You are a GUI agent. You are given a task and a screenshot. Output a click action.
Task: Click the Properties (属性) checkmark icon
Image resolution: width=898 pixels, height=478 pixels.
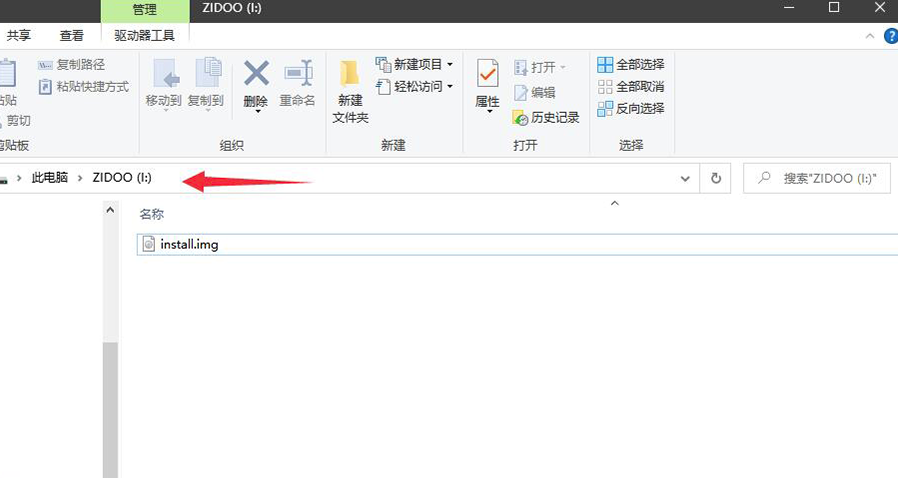point(487,73)
